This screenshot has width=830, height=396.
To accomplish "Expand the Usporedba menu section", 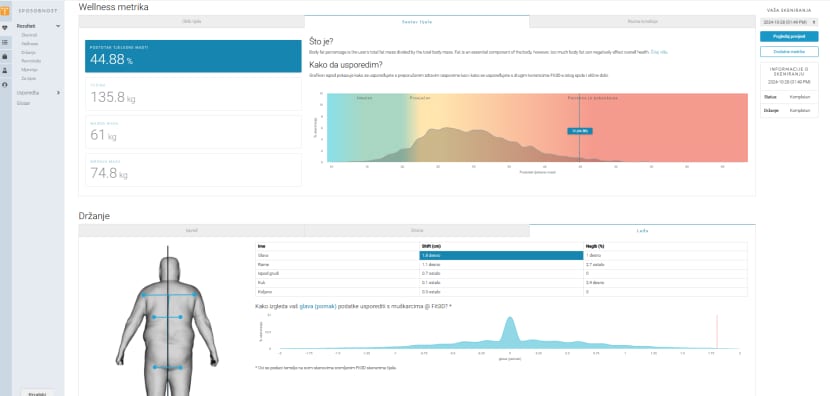I will [x=58, y=93].
